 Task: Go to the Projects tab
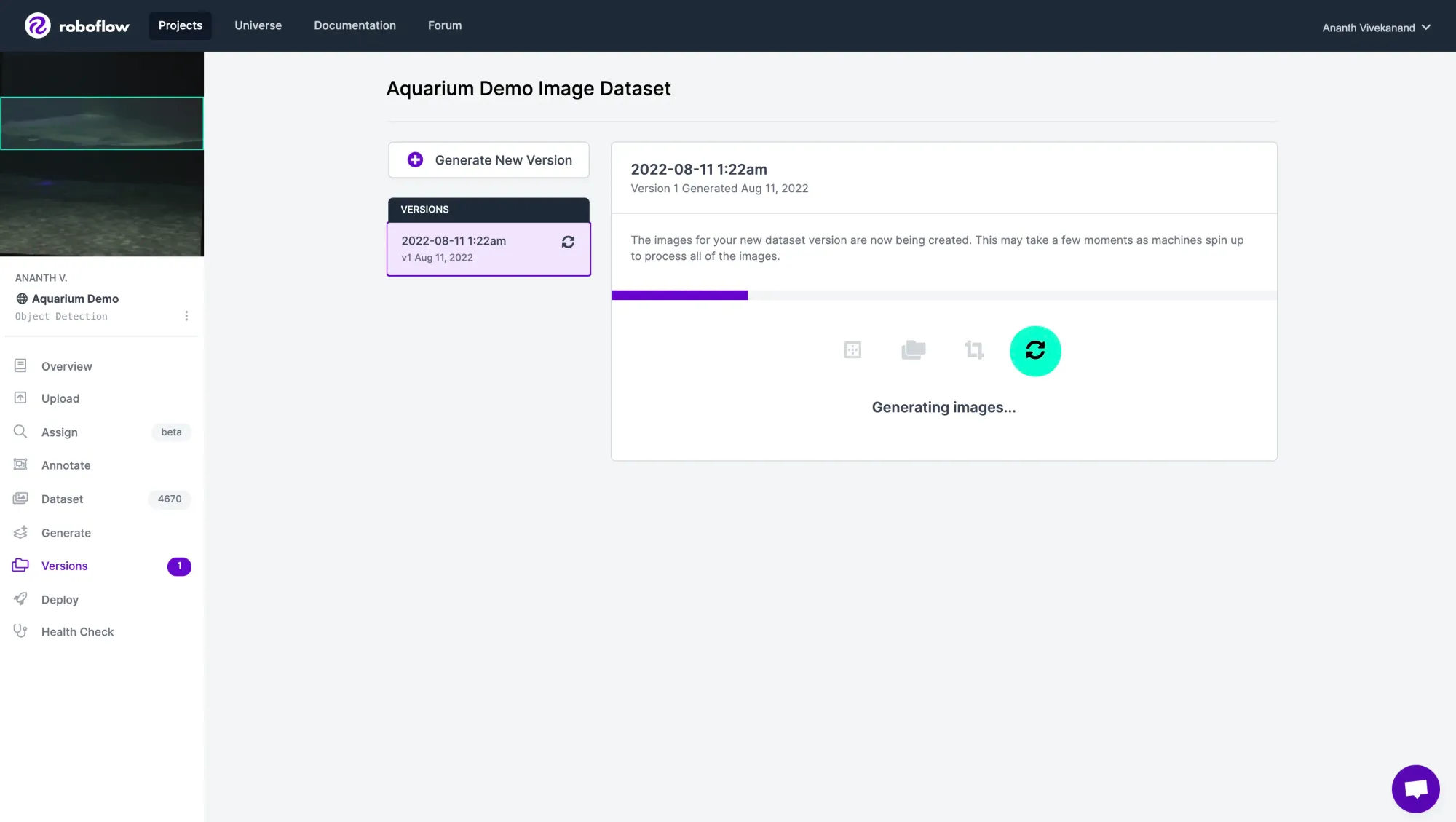click(x=180, y=25)
